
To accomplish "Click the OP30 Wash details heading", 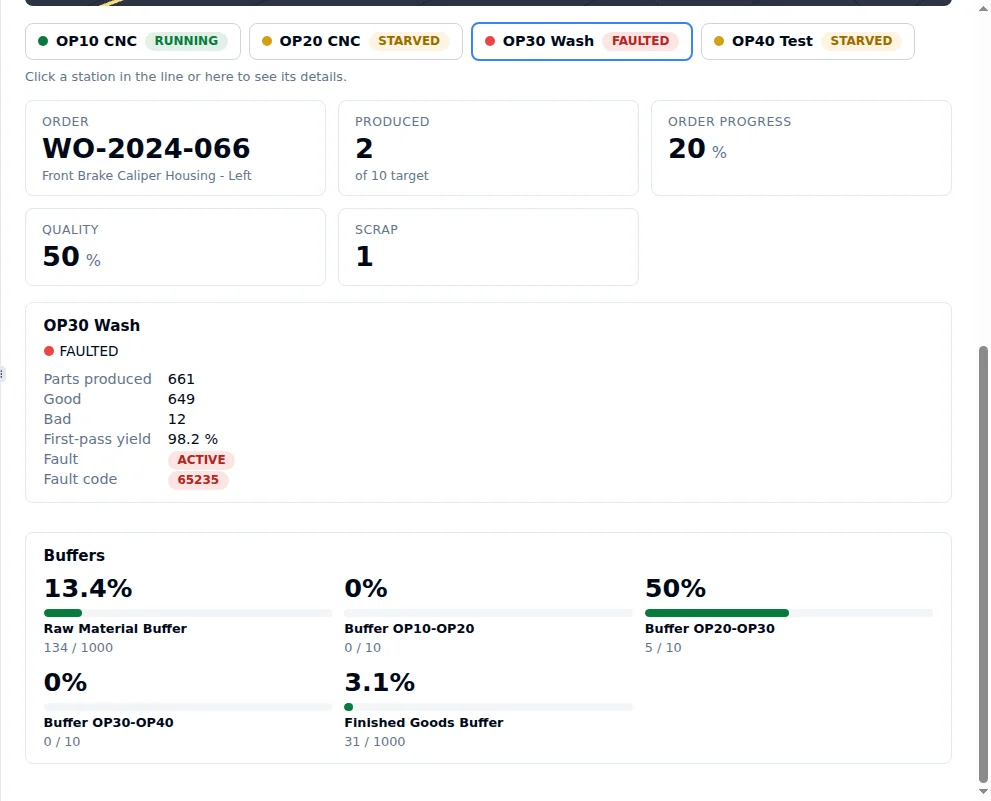I will pyautogui.click(x=92, y=326).
